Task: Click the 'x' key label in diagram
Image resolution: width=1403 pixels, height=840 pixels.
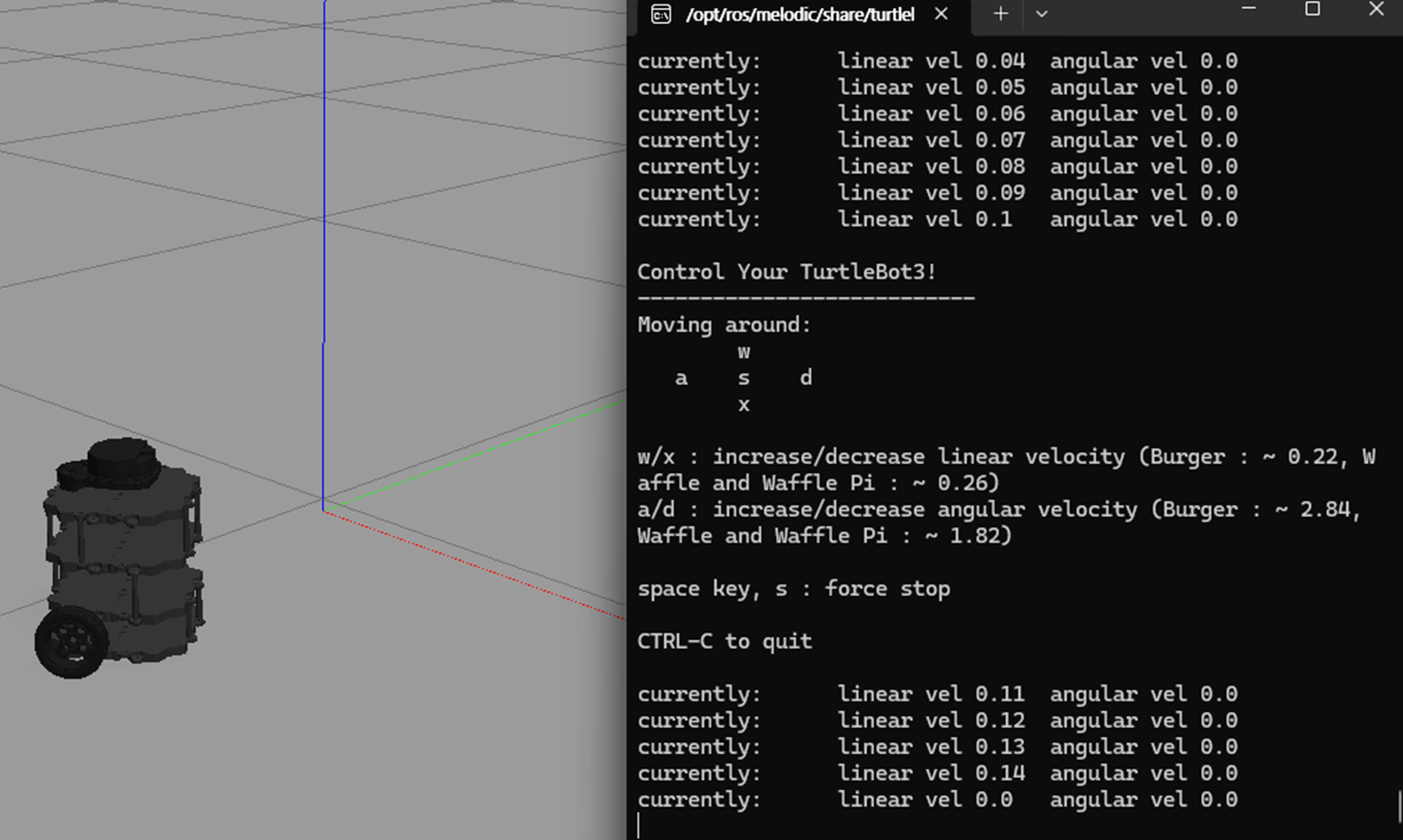Action: pyautogui.click(x=743, y=404)
